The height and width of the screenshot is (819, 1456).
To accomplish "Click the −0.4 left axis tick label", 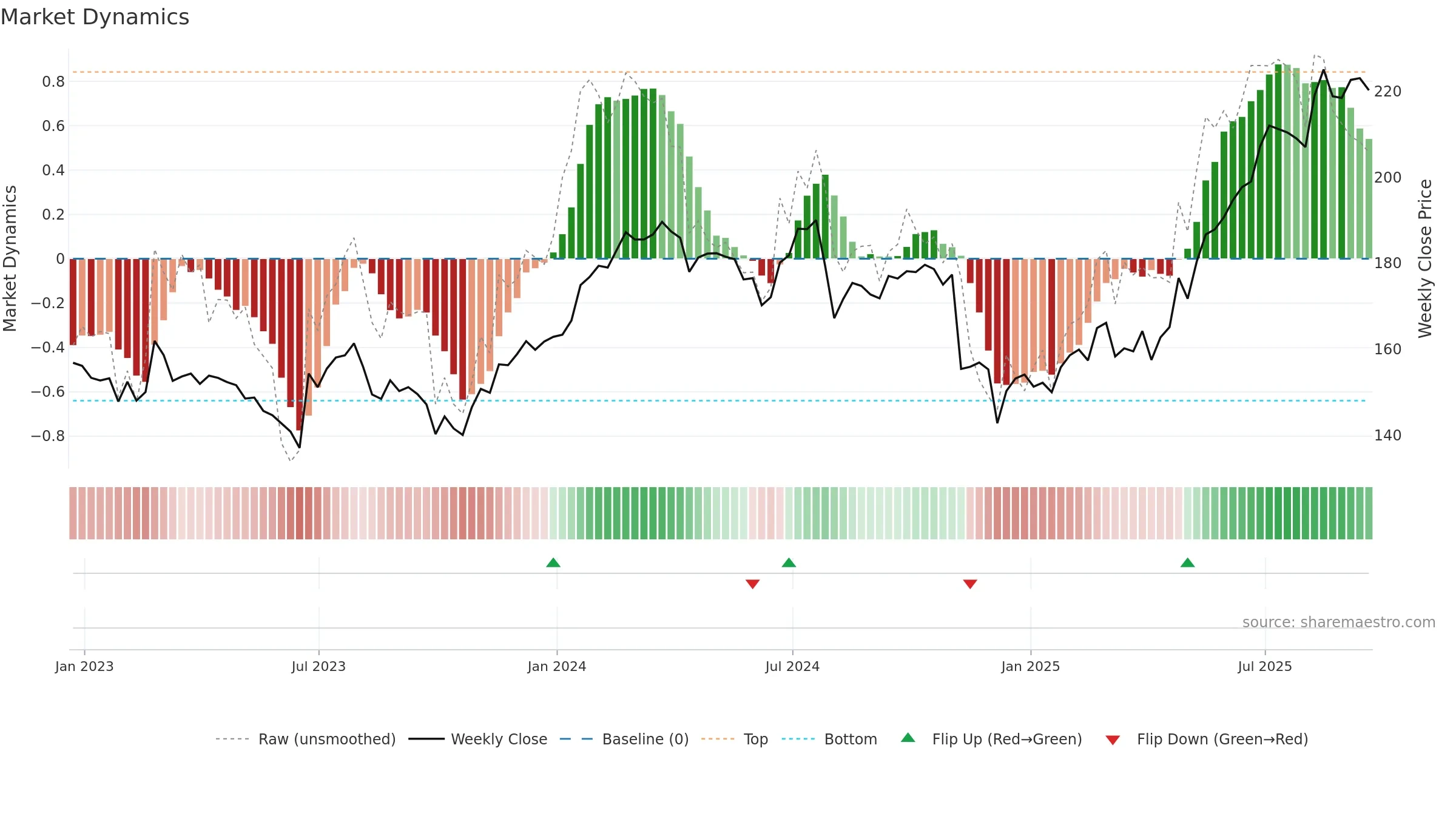I will point(48,348).
